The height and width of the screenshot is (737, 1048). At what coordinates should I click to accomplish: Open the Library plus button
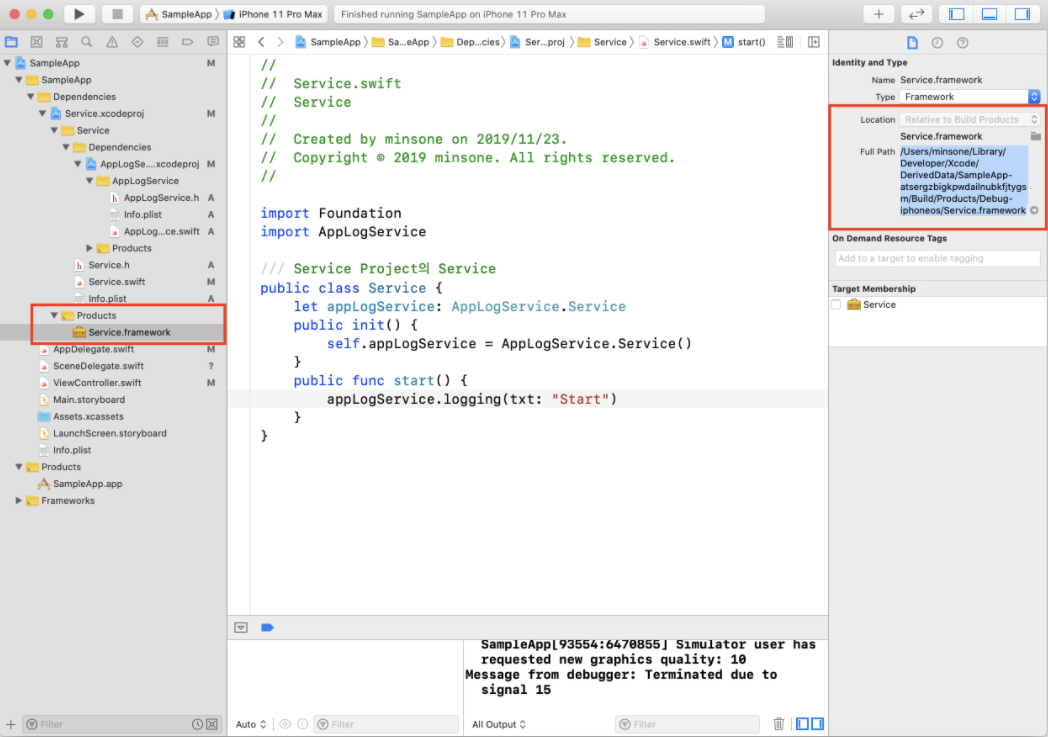click(x=878, y=14)
